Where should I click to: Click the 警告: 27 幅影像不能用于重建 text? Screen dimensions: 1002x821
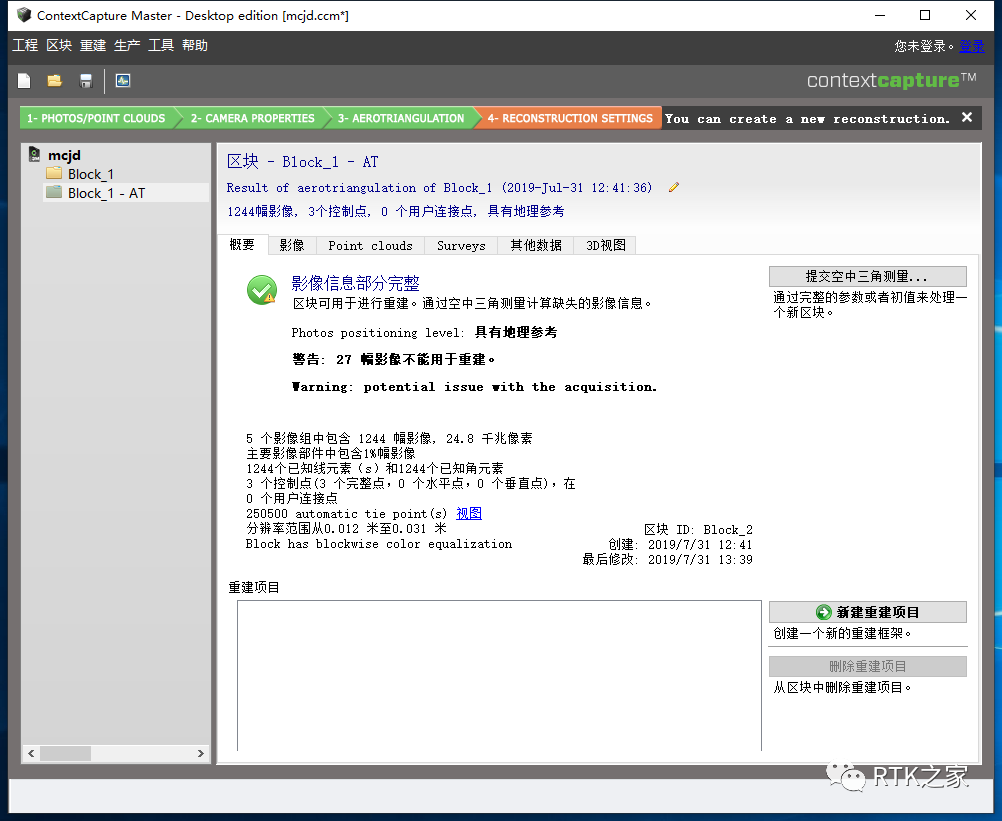(x=394, y=359)
